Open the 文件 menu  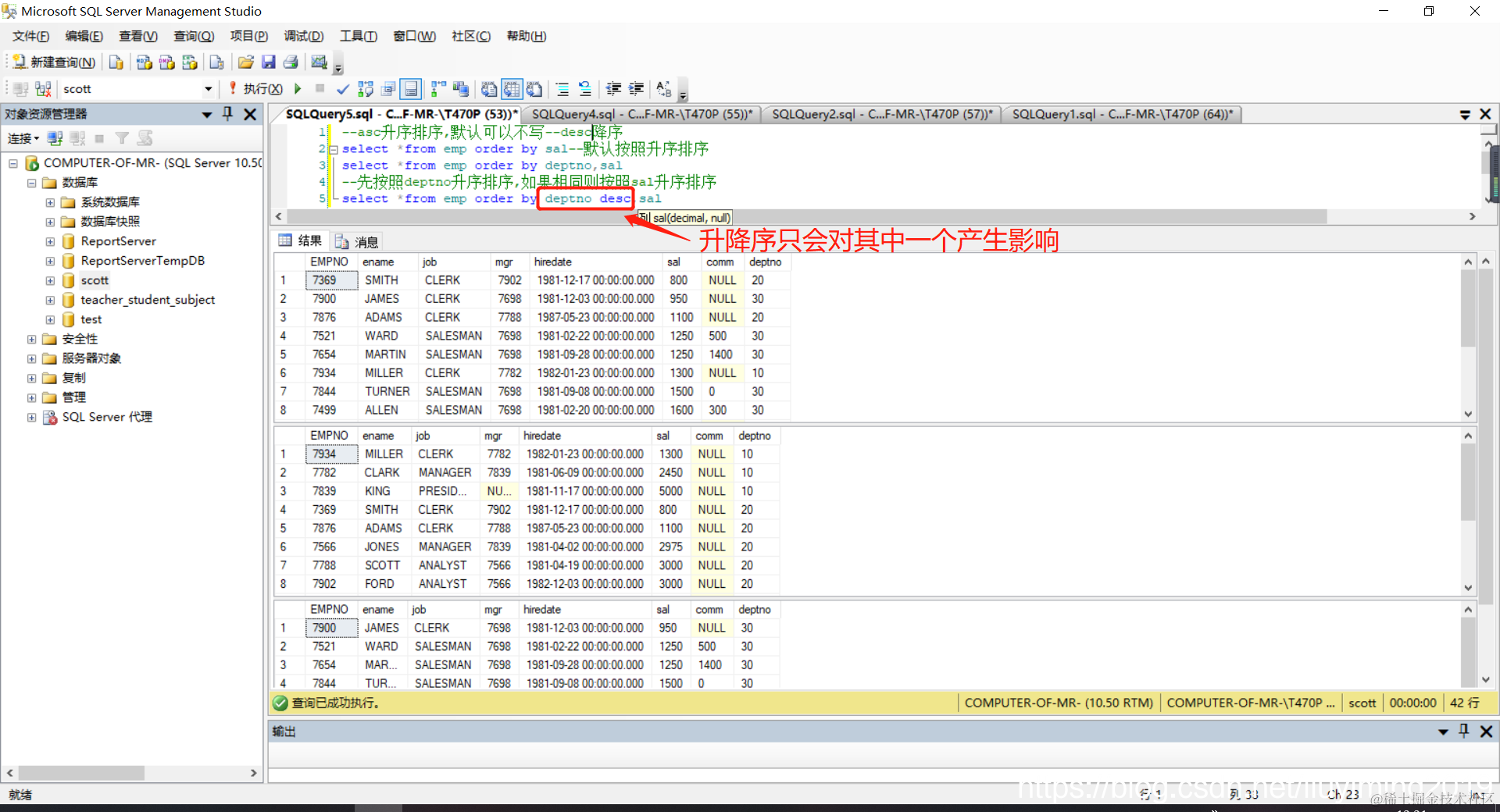click(x=30, y=36)
